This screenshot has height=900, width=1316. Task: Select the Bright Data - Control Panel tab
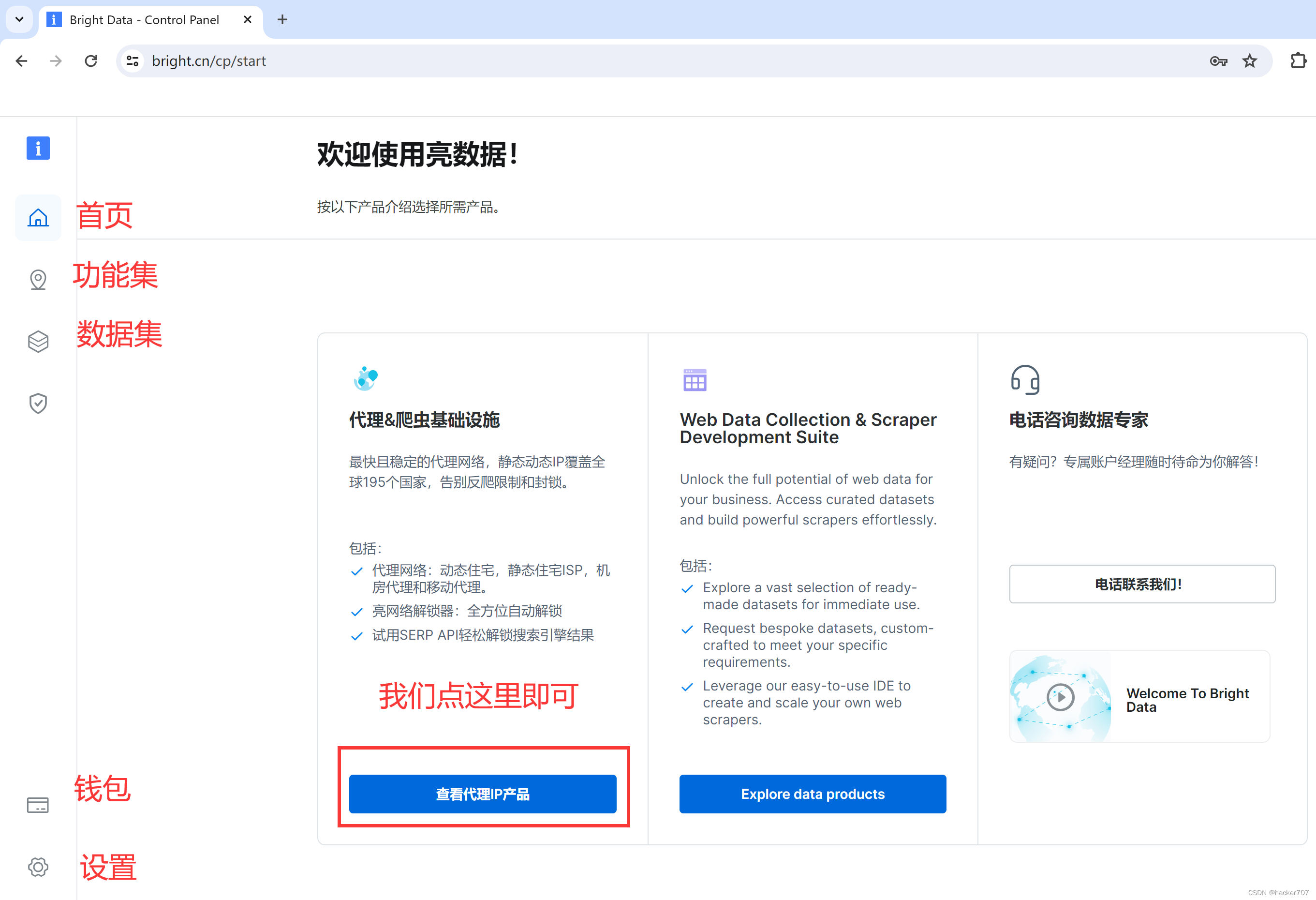150,20
